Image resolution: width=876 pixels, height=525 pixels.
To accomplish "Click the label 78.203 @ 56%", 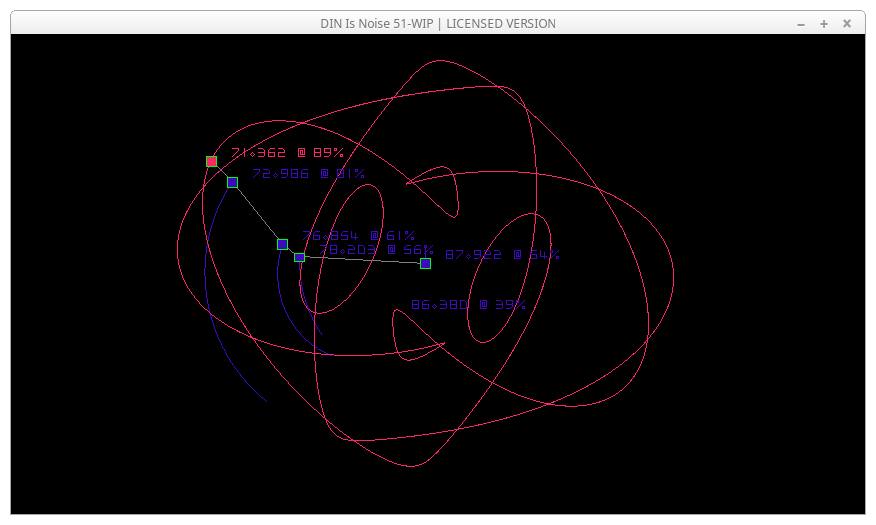I will pyautogui.click(x=377, y=250).
